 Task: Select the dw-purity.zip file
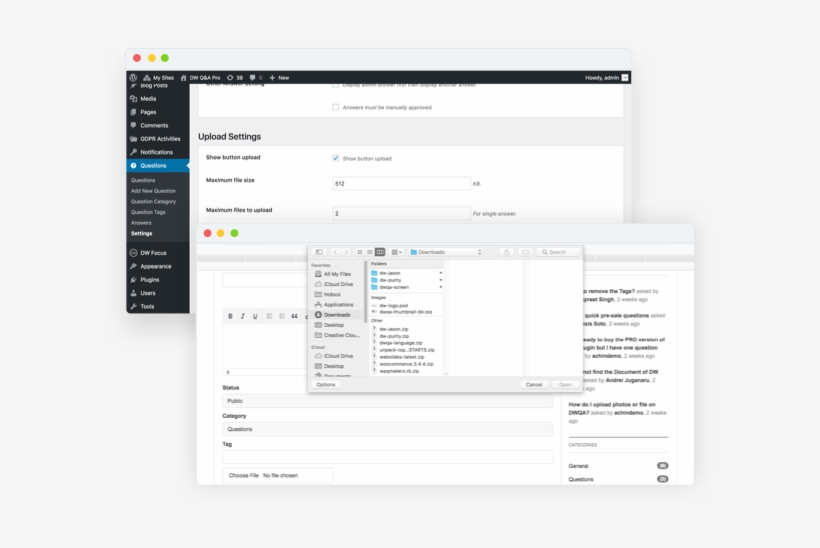click(393, 336)
